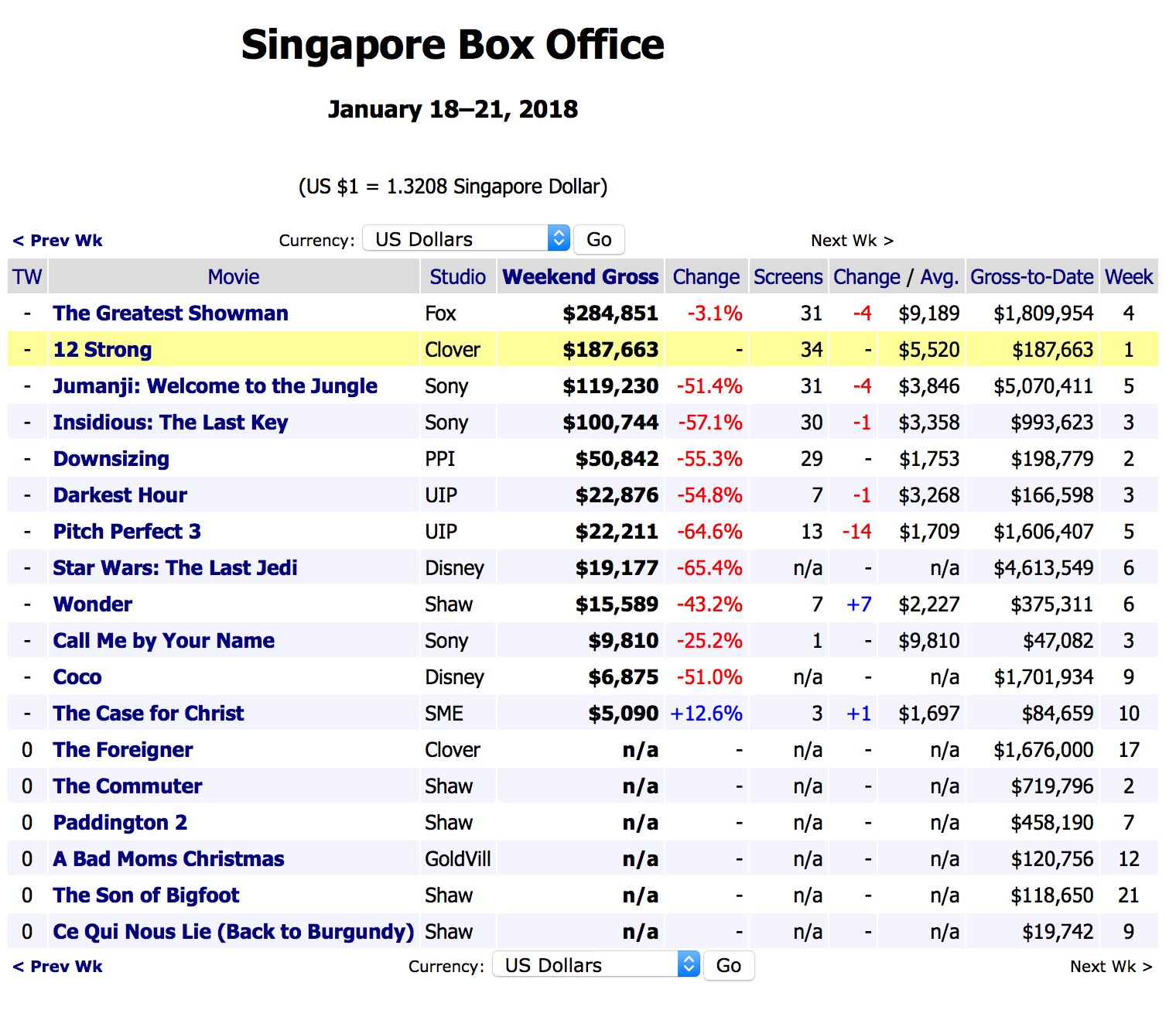Open Jumanji: Welcome to the Jungle
Viewport: 1176px width, 1017px height.
(215, 385)
